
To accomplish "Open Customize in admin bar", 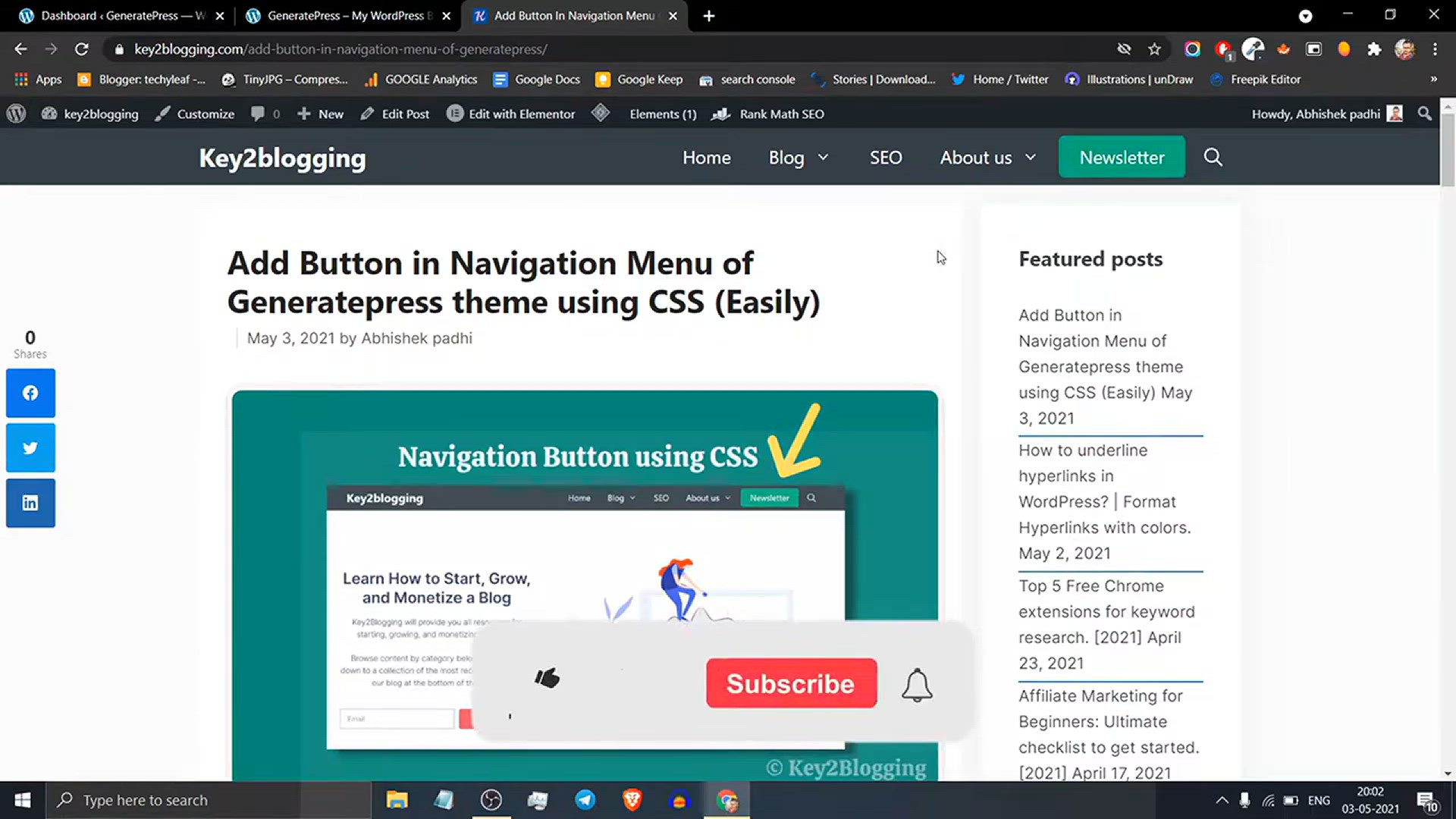I will tap(195, 114).
